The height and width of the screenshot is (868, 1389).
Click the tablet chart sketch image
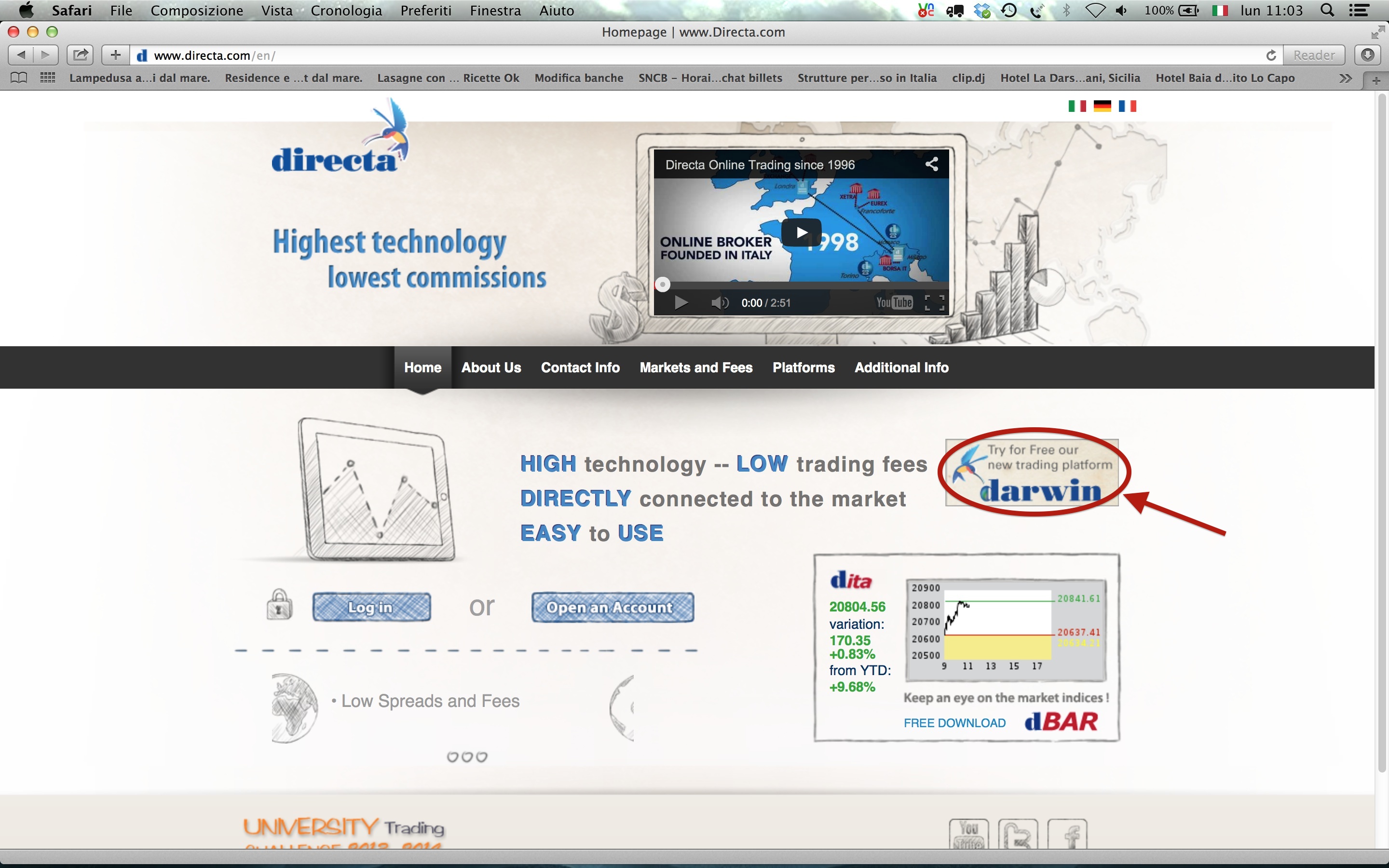(x=376, y=489)
